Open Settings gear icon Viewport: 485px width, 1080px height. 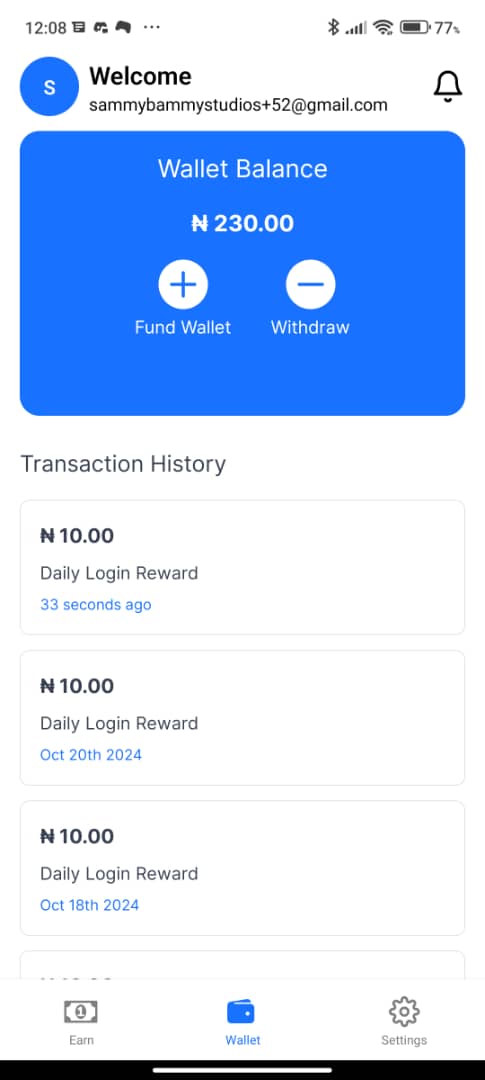(x=404, y=1011)
